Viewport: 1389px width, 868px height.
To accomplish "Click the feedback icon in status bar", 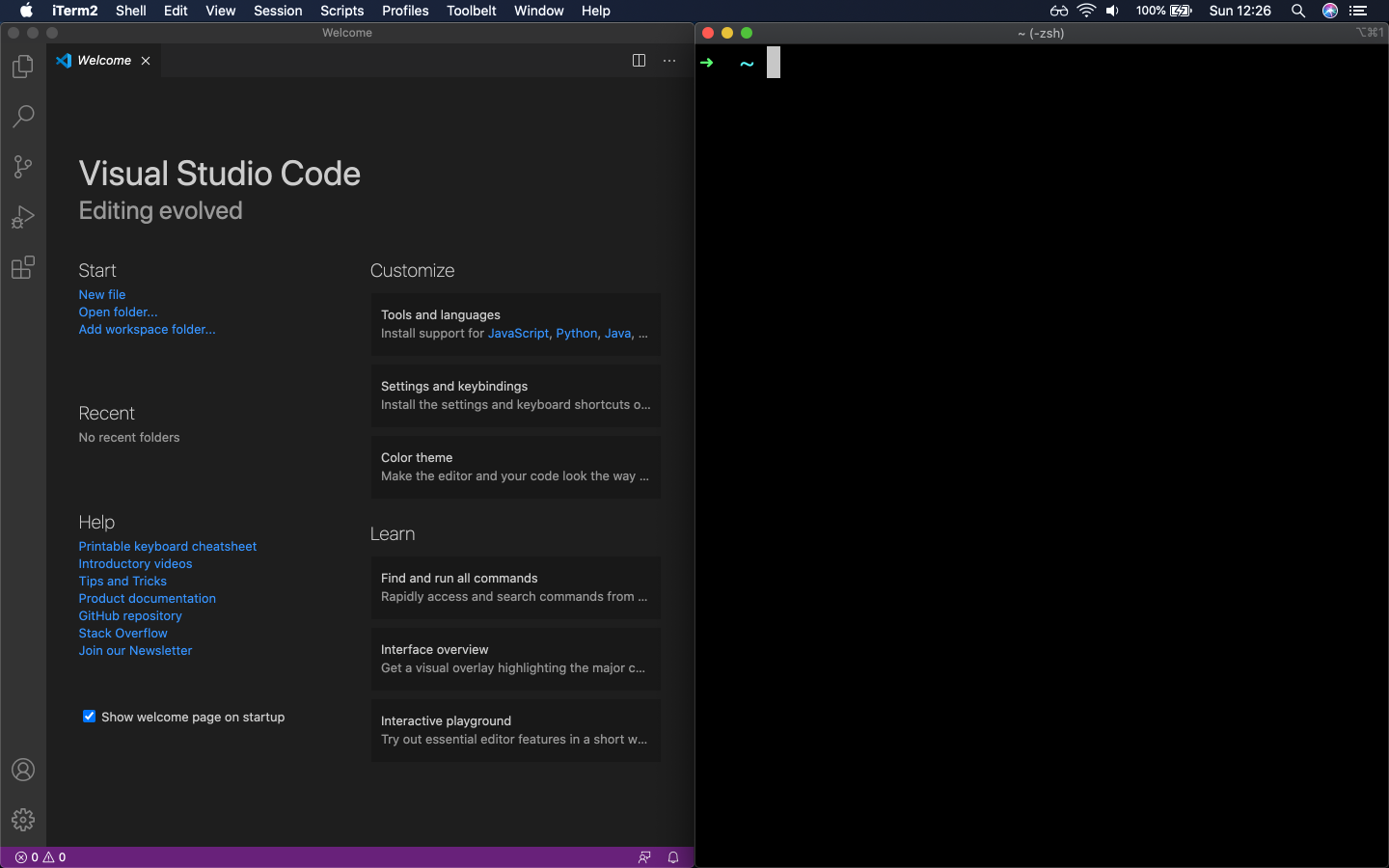I will [x=644, y=857].
